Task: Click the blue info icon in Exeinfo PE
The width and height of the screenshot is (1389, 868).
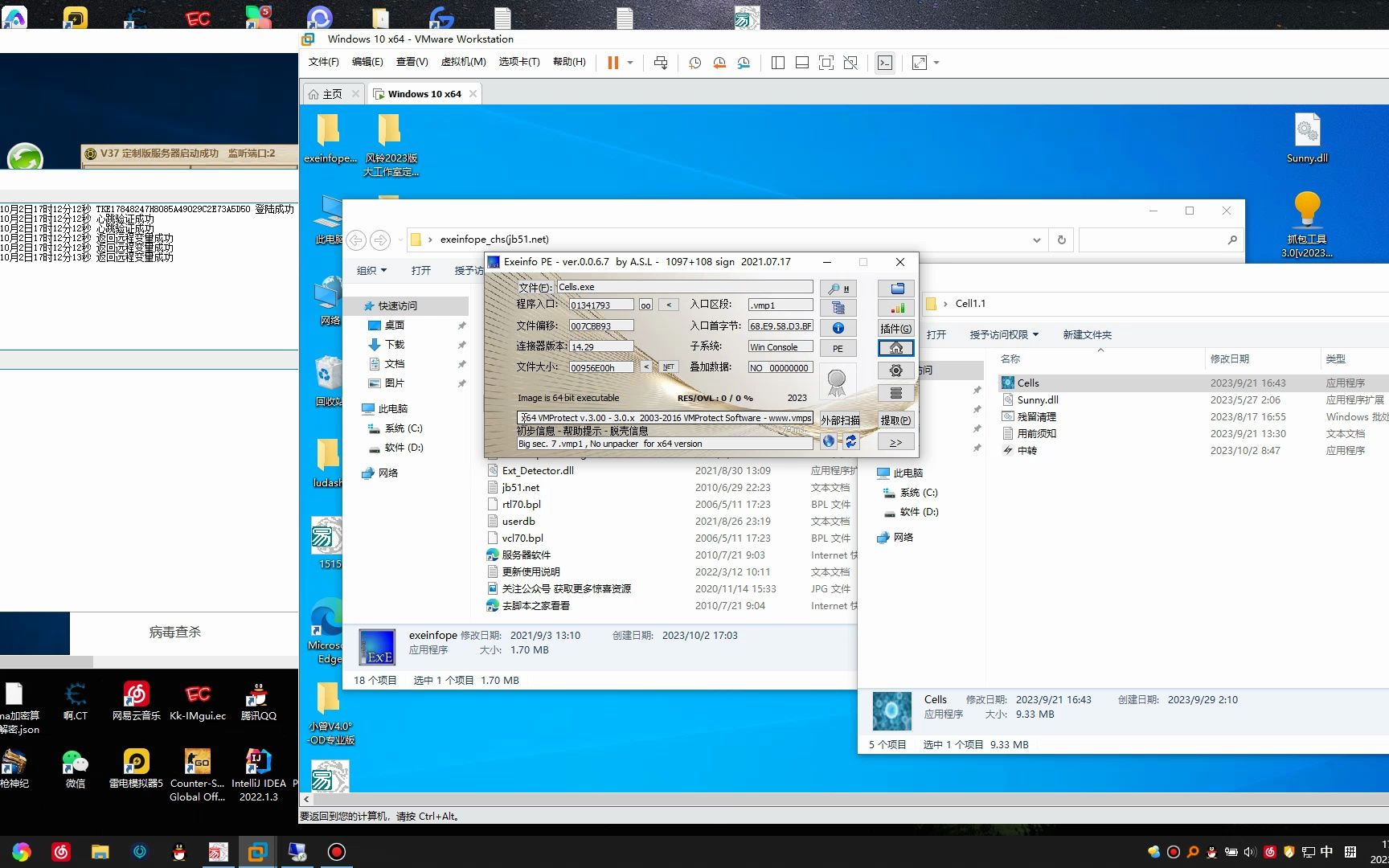Action: (x=838, y=328)
